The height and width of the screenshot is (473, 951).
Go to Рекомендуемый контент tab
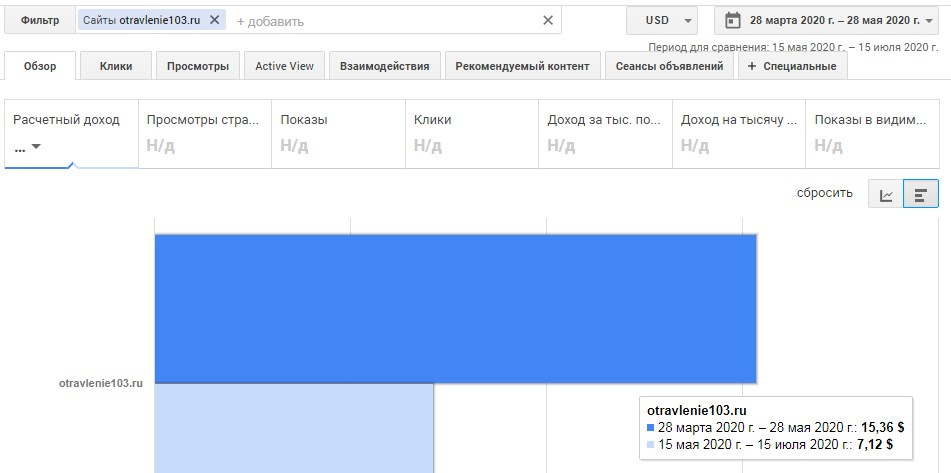522,66
